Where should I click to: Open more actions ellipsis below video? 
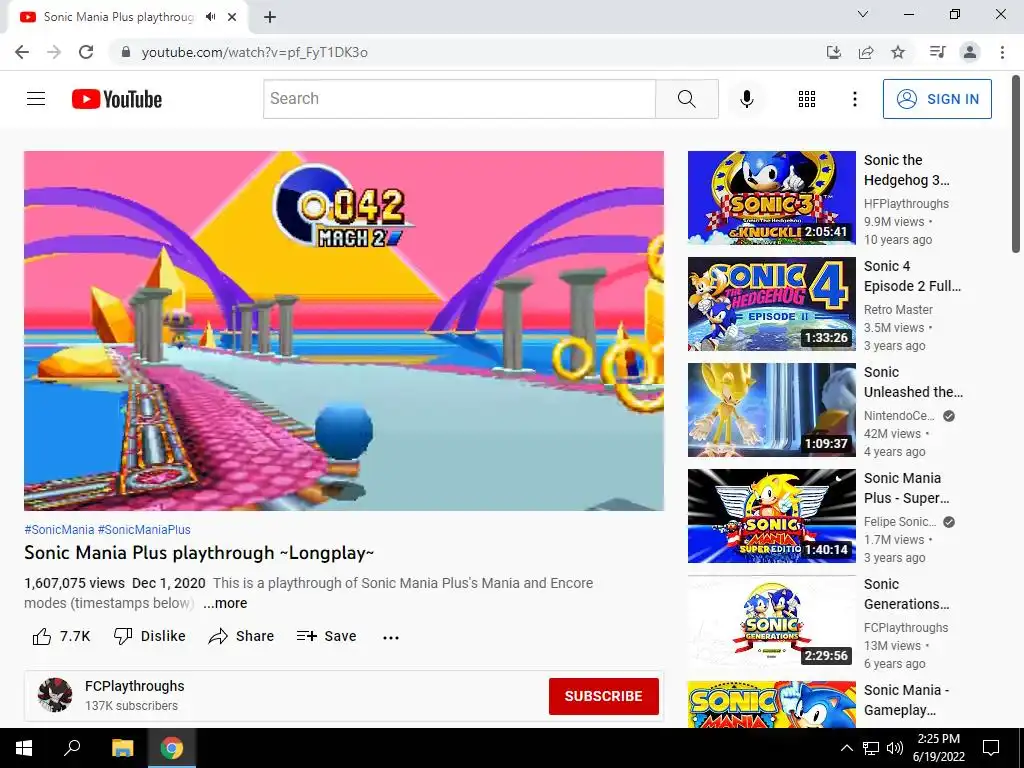coord(391,637)
